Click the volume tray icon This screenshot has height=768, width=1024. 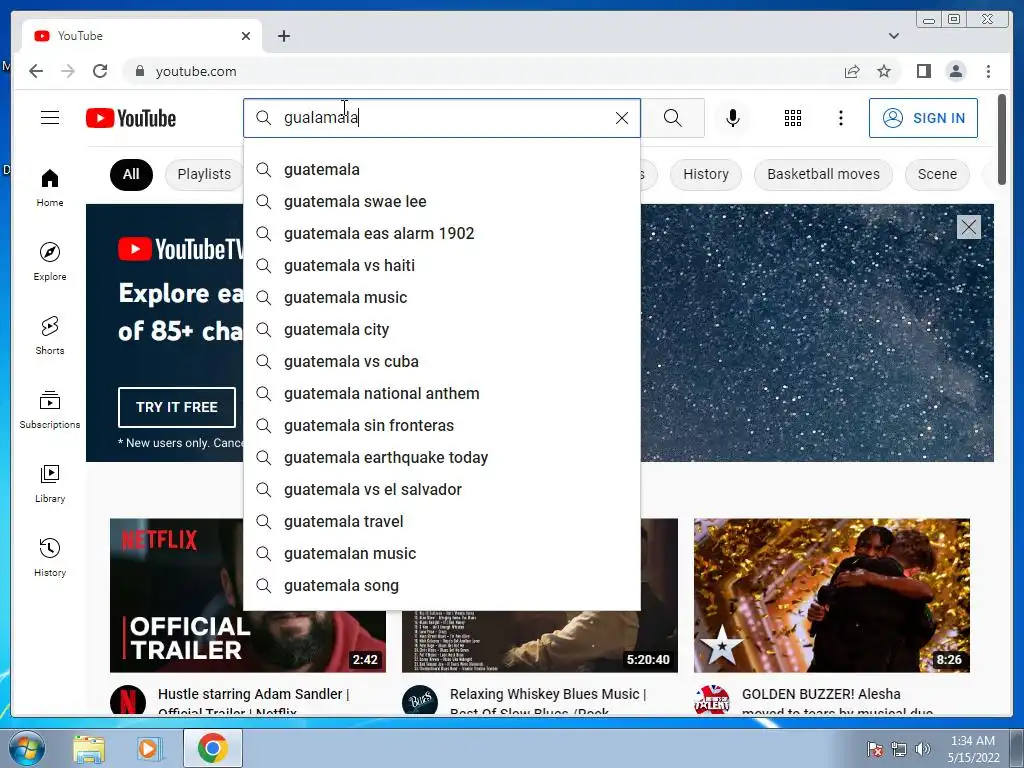click(922, 749)
